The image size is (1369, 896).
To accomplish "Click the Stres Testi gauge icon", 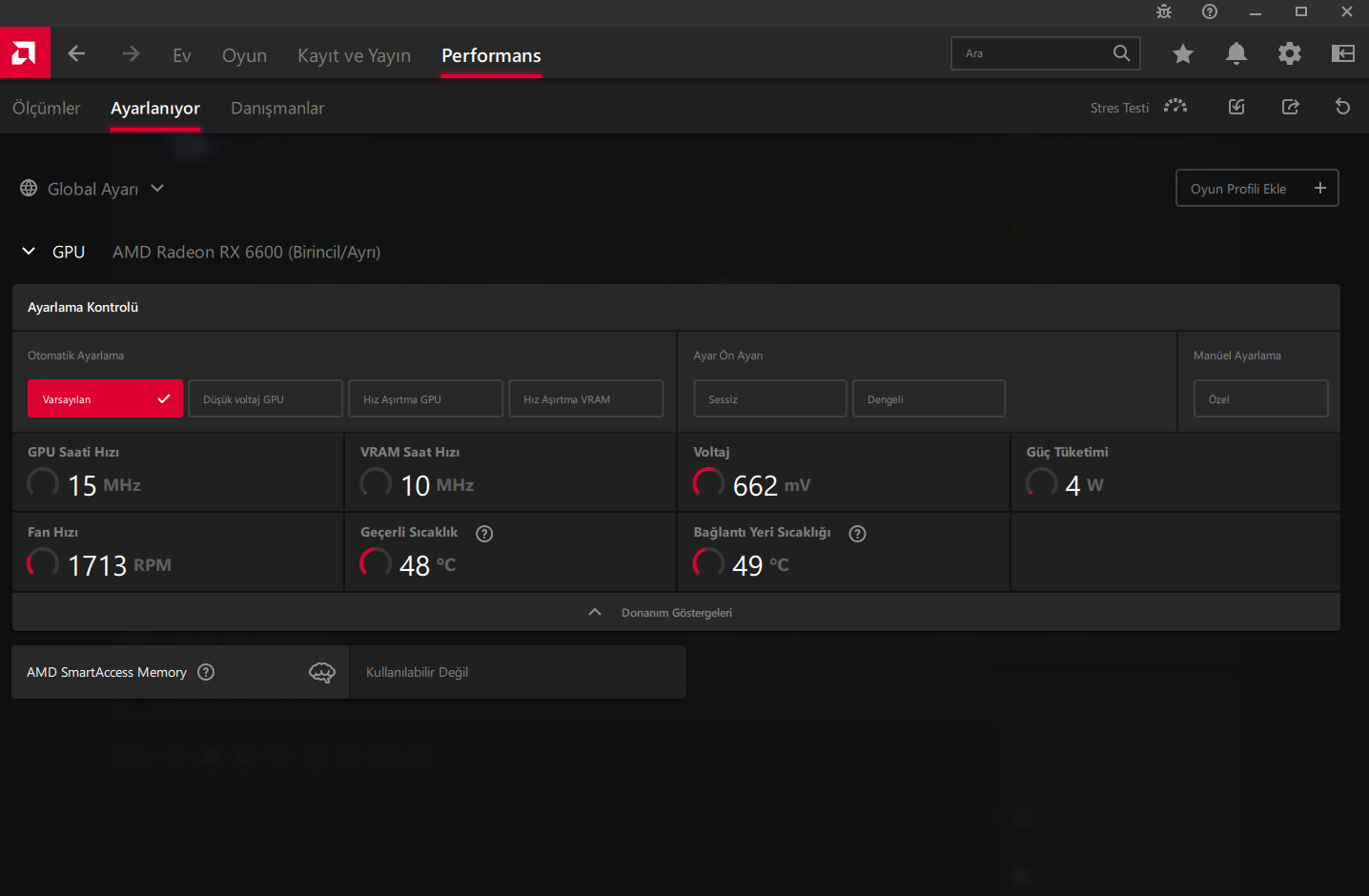I will [1175, 107].
